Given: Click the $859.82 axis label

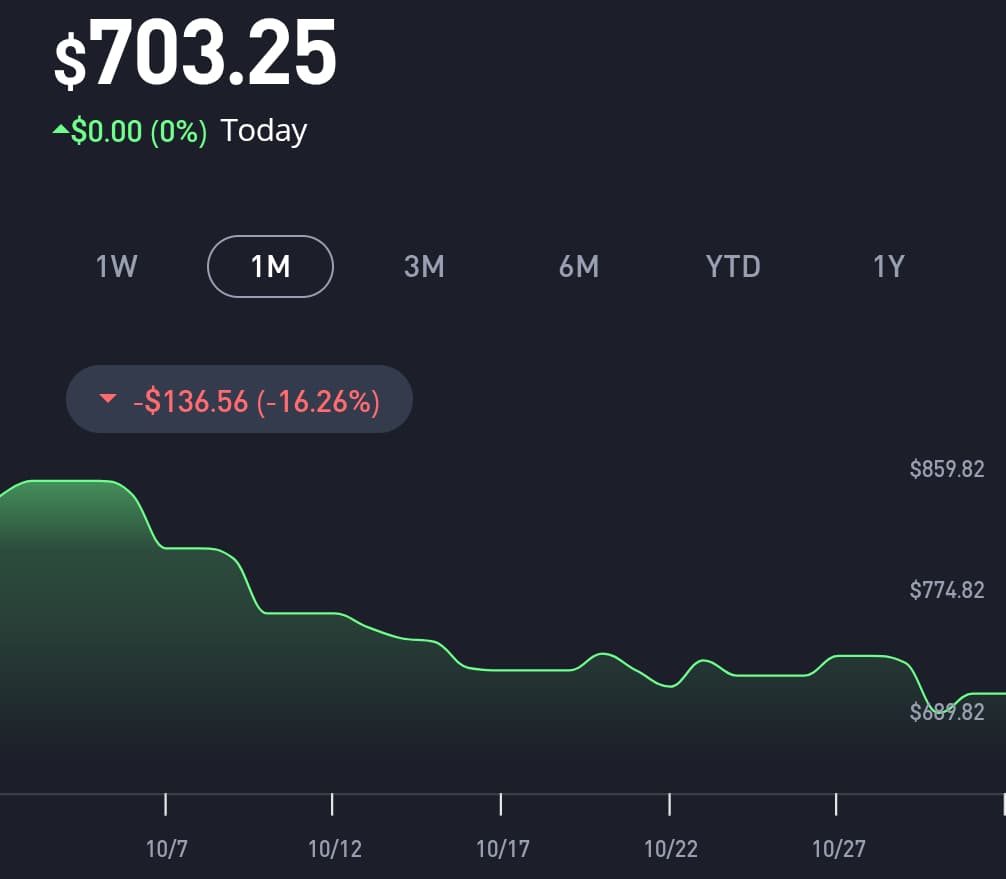Looking at the screenshot, I should pyautogui.click(x=947, y=469).
